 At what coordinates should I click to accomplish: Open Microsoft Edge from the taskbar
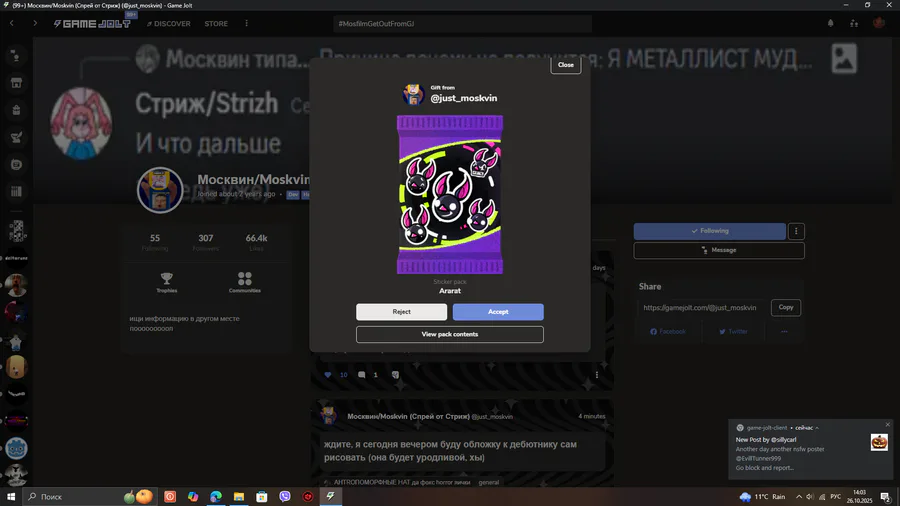216,497
